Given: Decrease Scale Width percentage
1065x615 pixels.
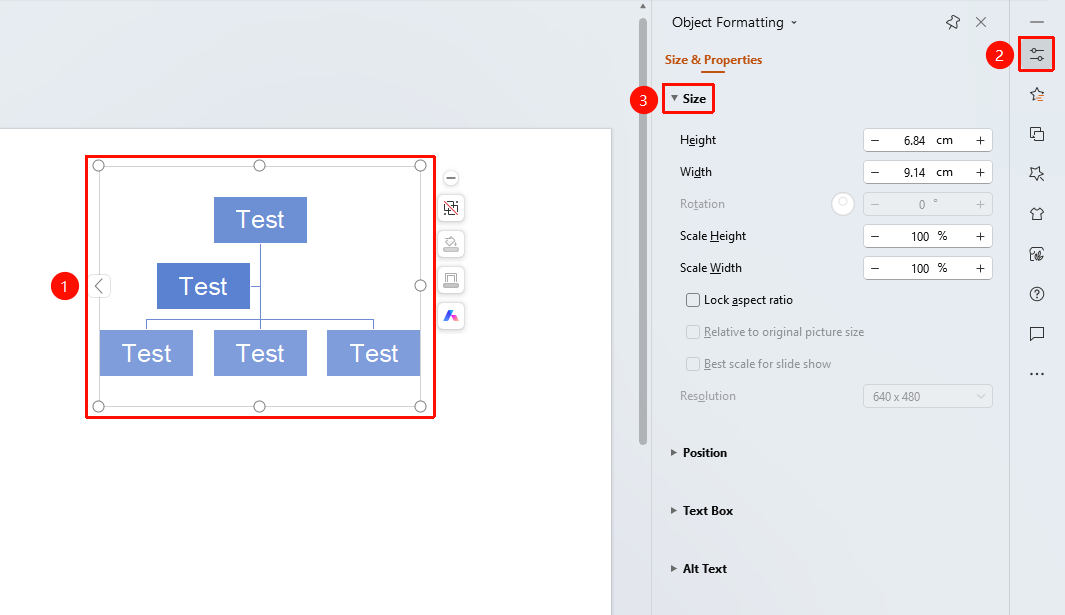Looking at the screenshot, I should coord(875,268).
